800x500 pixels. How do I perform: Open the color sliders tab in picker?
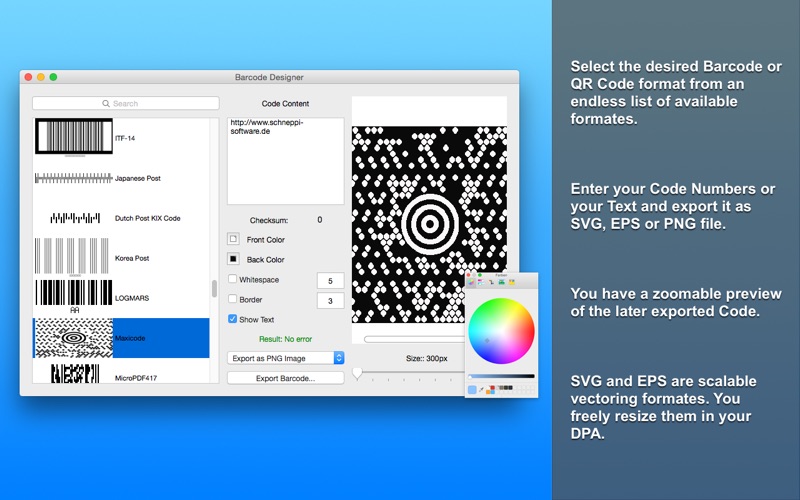tap(481, 282)
